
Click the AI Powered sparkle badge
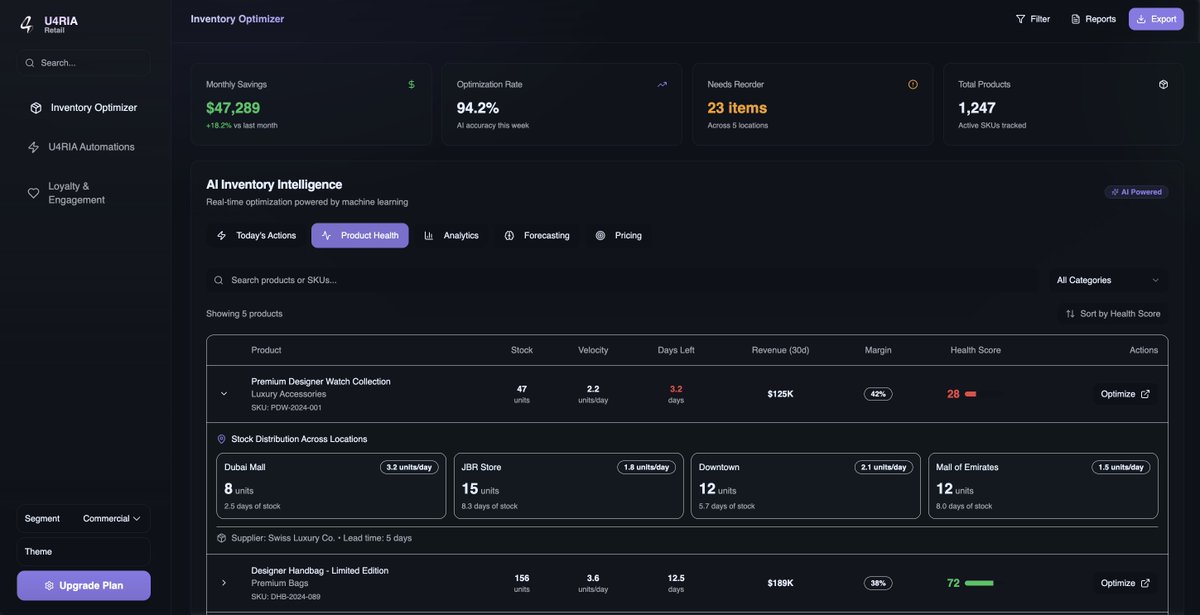click(x=1136, y=192)
